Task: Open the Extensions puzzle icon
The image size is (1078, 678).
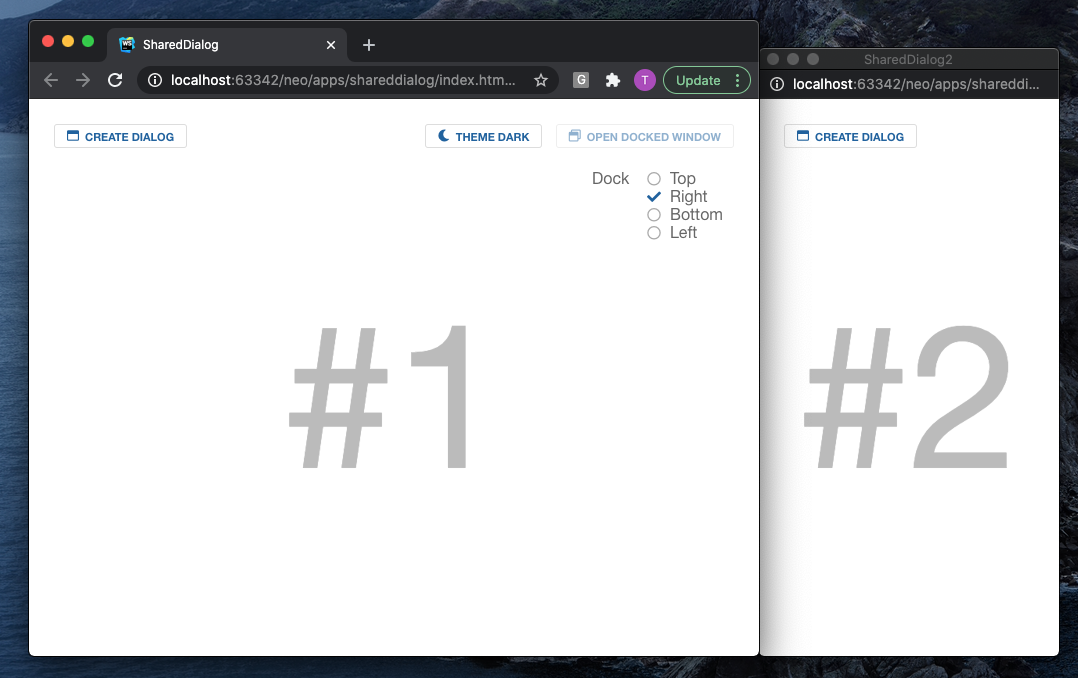Action: [613, 80]
